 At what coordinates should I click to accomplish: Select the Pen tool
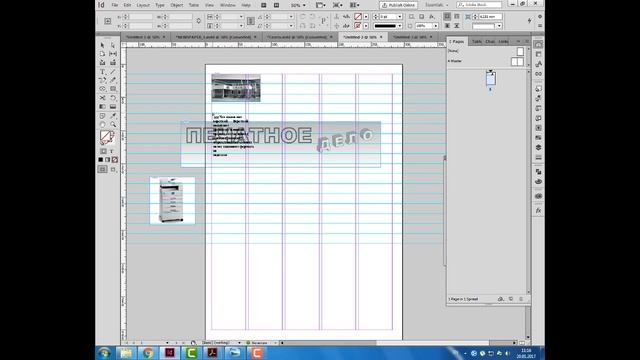(102, 80)
